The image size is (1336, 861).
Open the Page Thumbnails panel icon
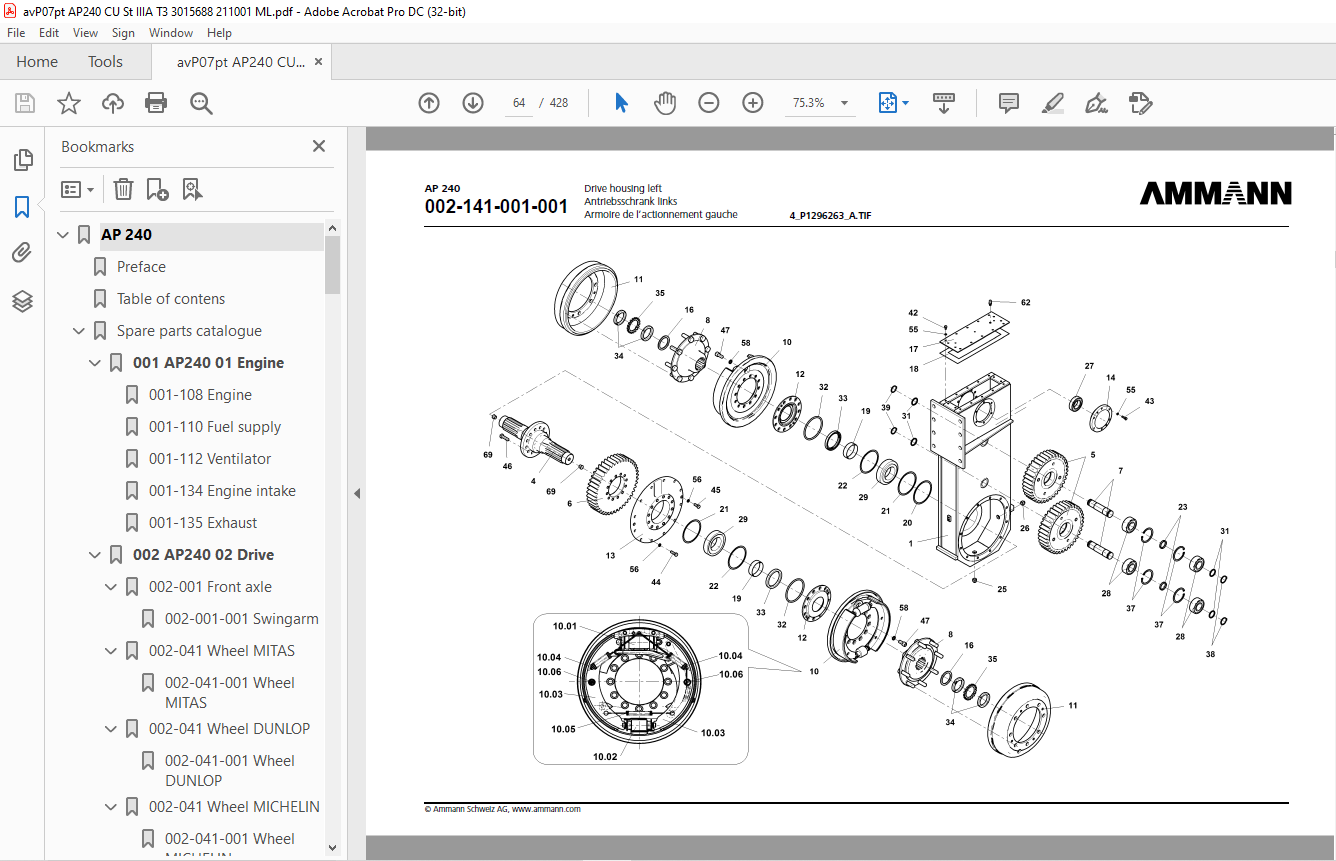point(22,160)
